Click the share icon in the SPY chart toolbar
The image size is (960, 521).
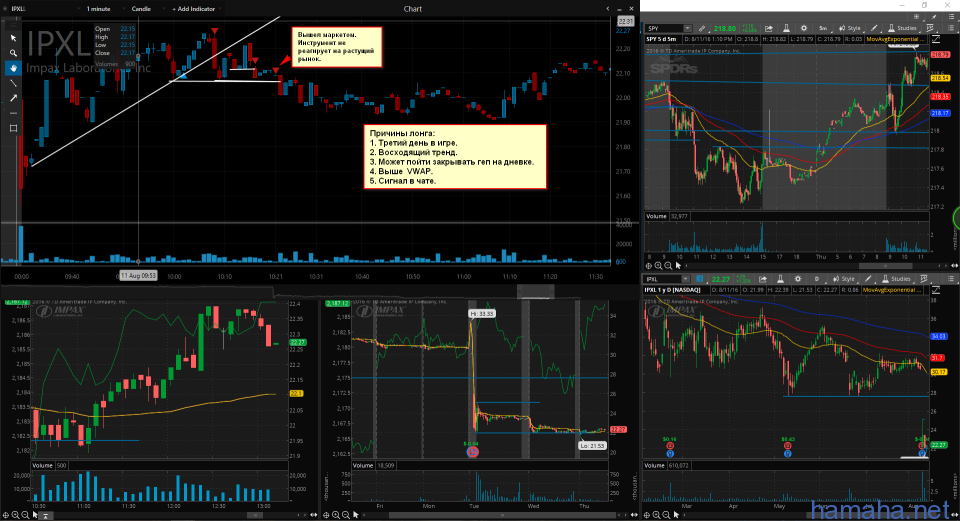click(x=769, y=28)
